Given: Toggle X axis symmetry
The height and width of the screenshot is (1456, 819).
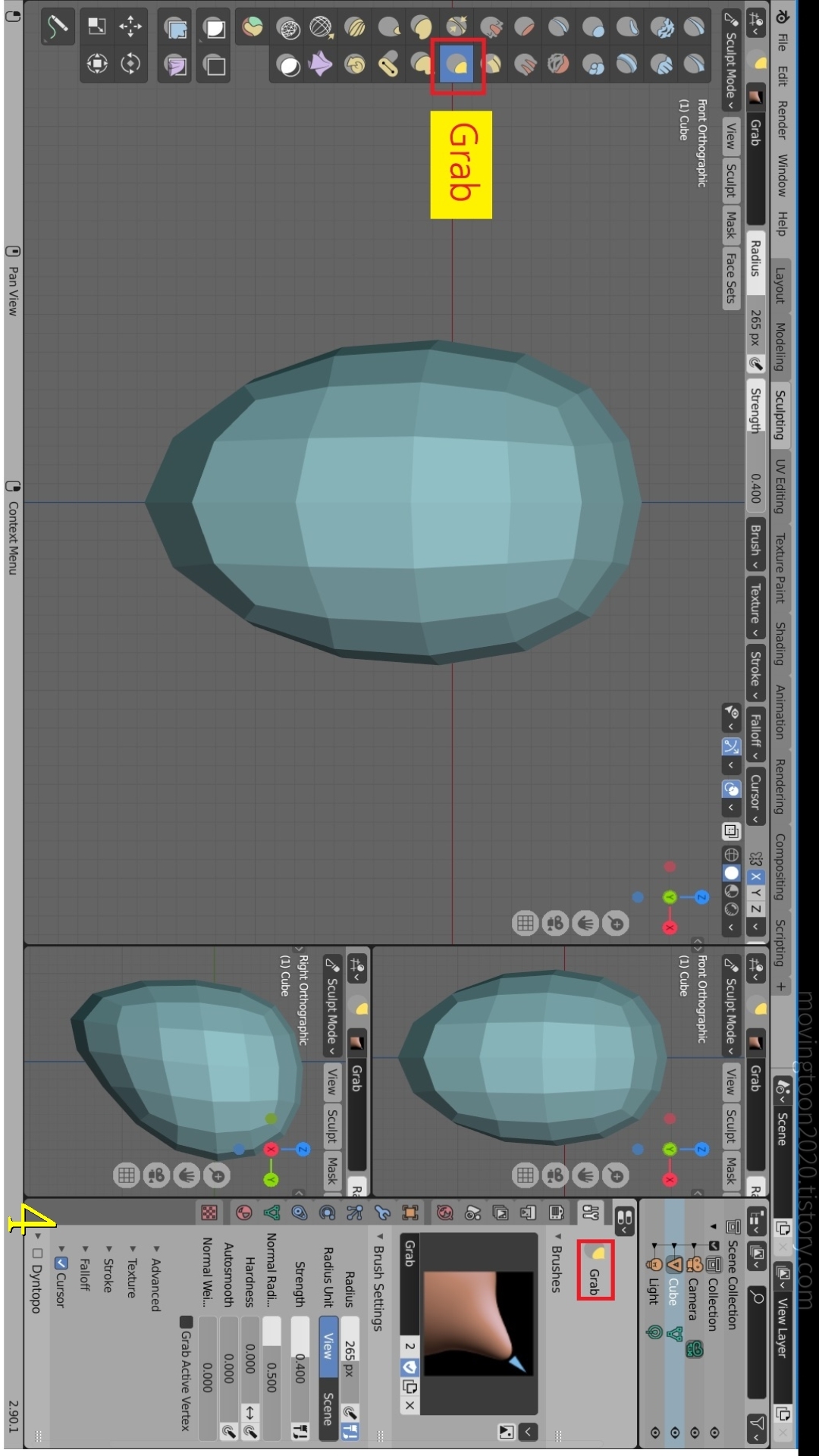Looking at the screenshot, I should (x=756, y=876).
